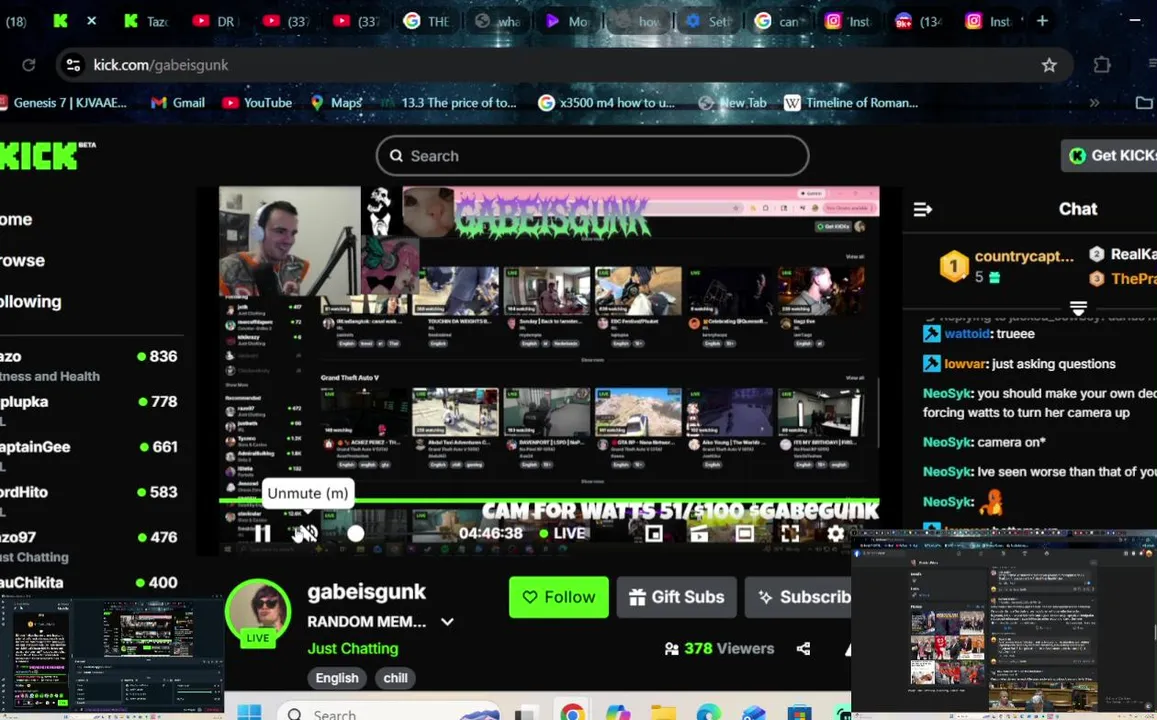Open All Bookmarks folder icon
This screenshot has width=1157, height=720.
(1144, 103)
